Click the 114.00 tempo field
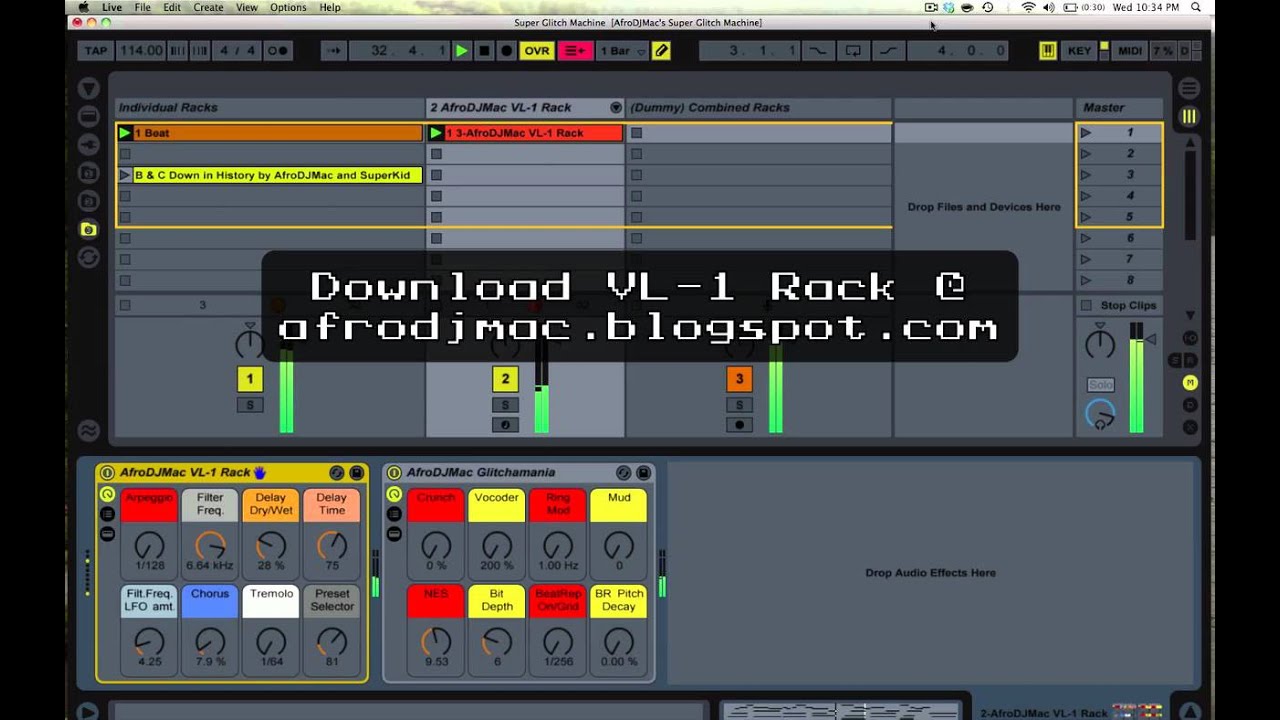 140,51
